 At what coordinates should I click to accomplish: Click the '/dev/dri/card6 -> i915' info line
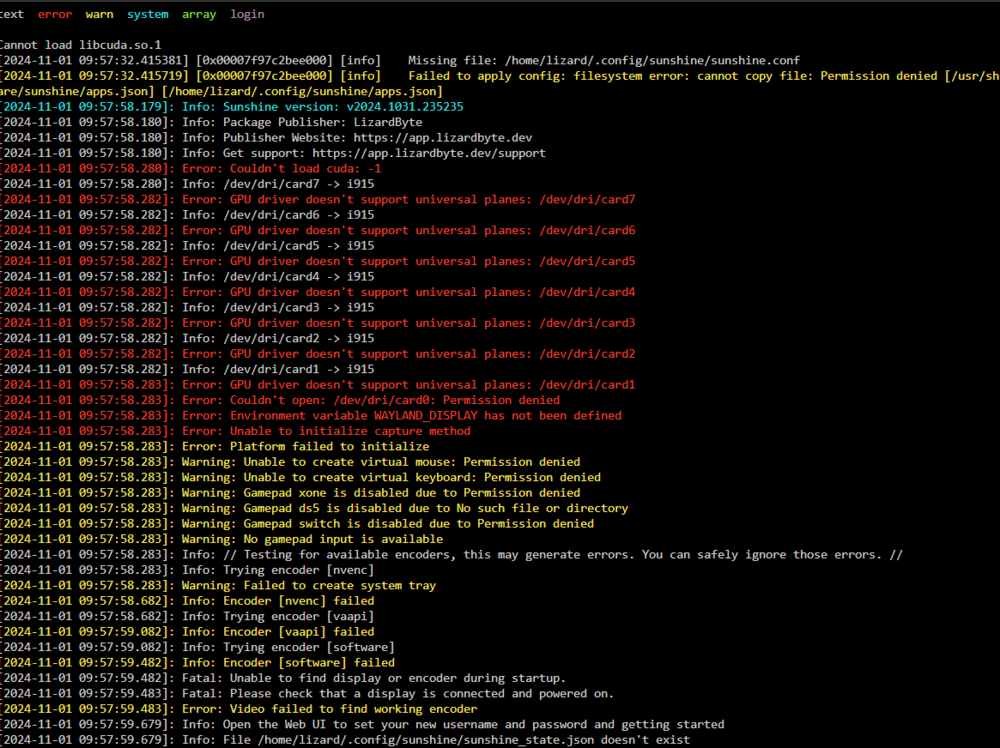(187, 215)
